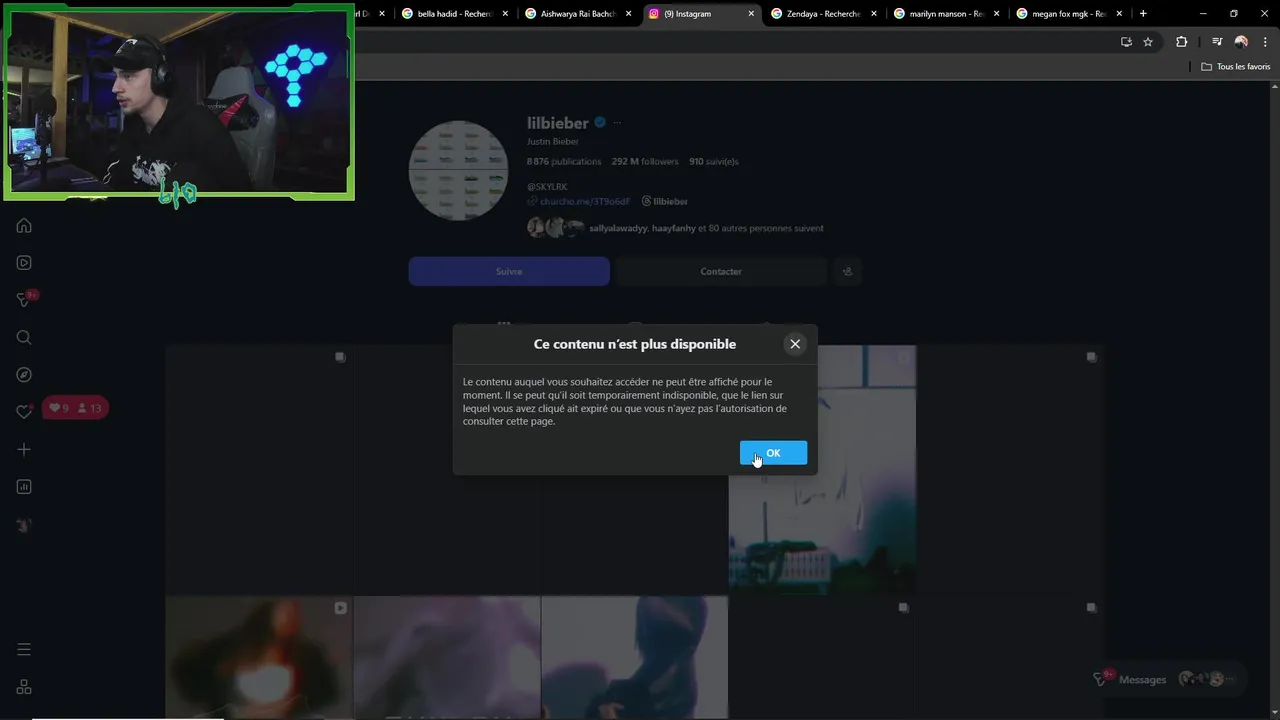Screen dimensions: 1280x720
Task: Open direct messages icon in sidebar
Action: (24, 300)
